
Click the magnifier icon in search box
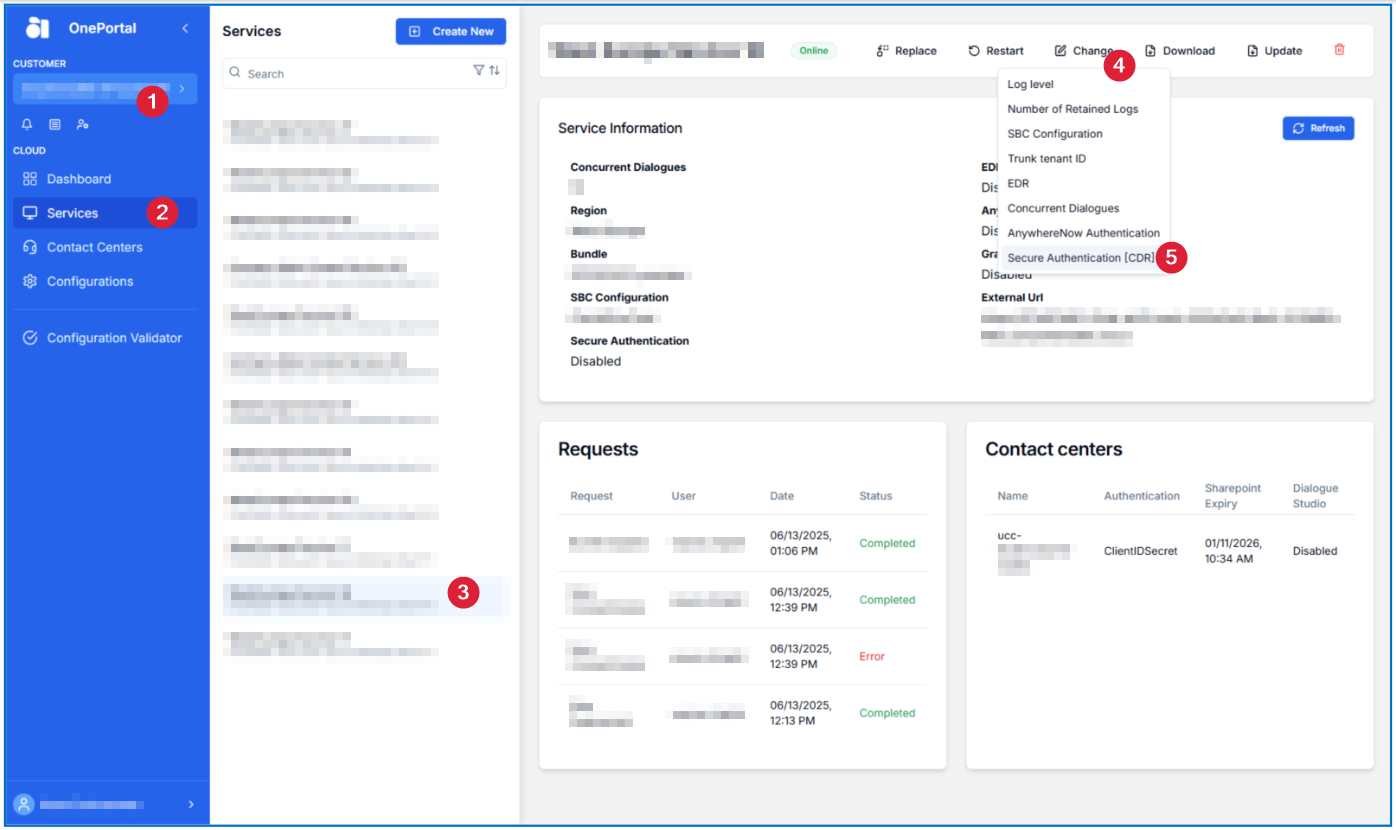click(x=235, y=73)
